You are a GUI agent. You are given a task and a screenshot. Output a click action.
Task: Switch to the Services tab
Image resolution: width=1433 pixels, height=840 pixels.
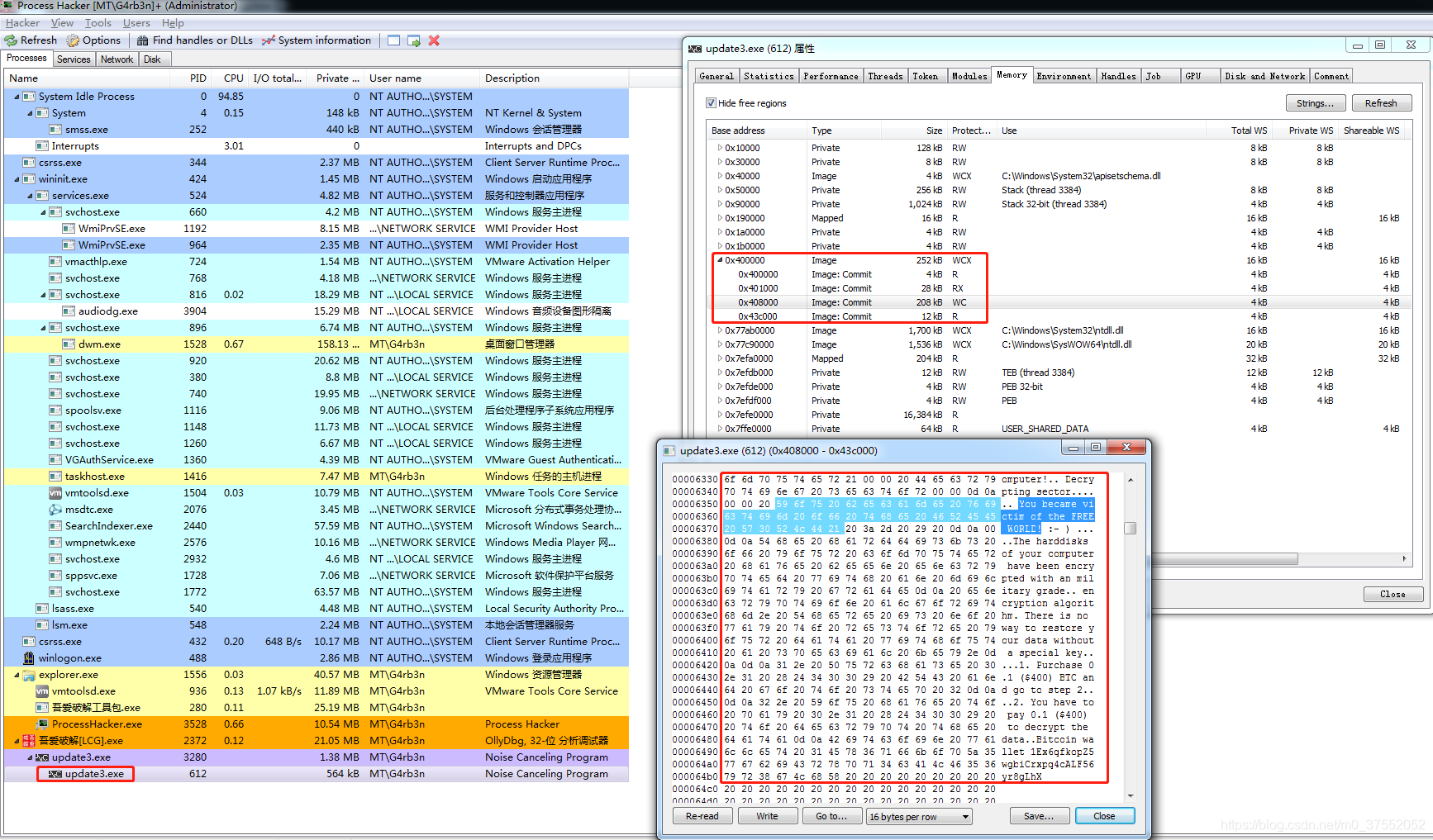[74, 59]
